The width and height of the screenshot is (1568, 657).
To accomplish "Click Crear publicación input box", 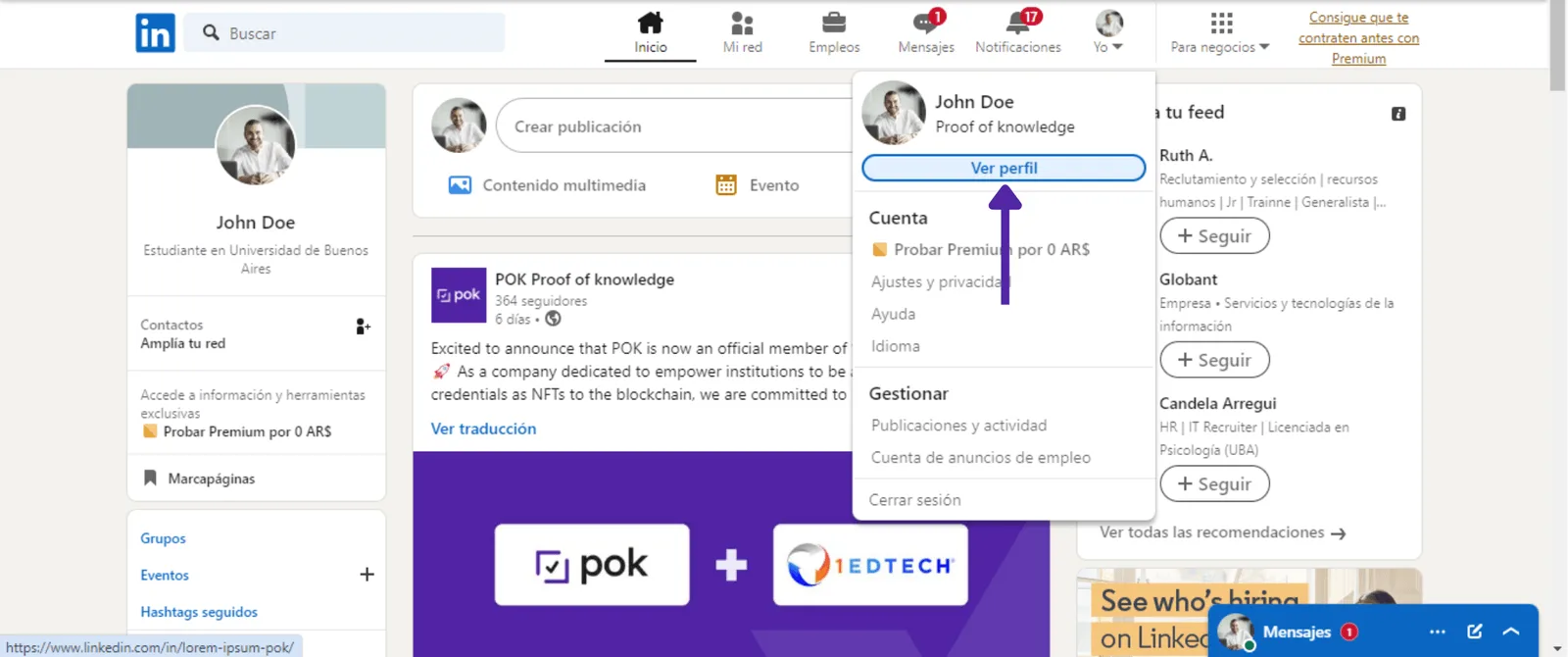I will tap(674, 126).
